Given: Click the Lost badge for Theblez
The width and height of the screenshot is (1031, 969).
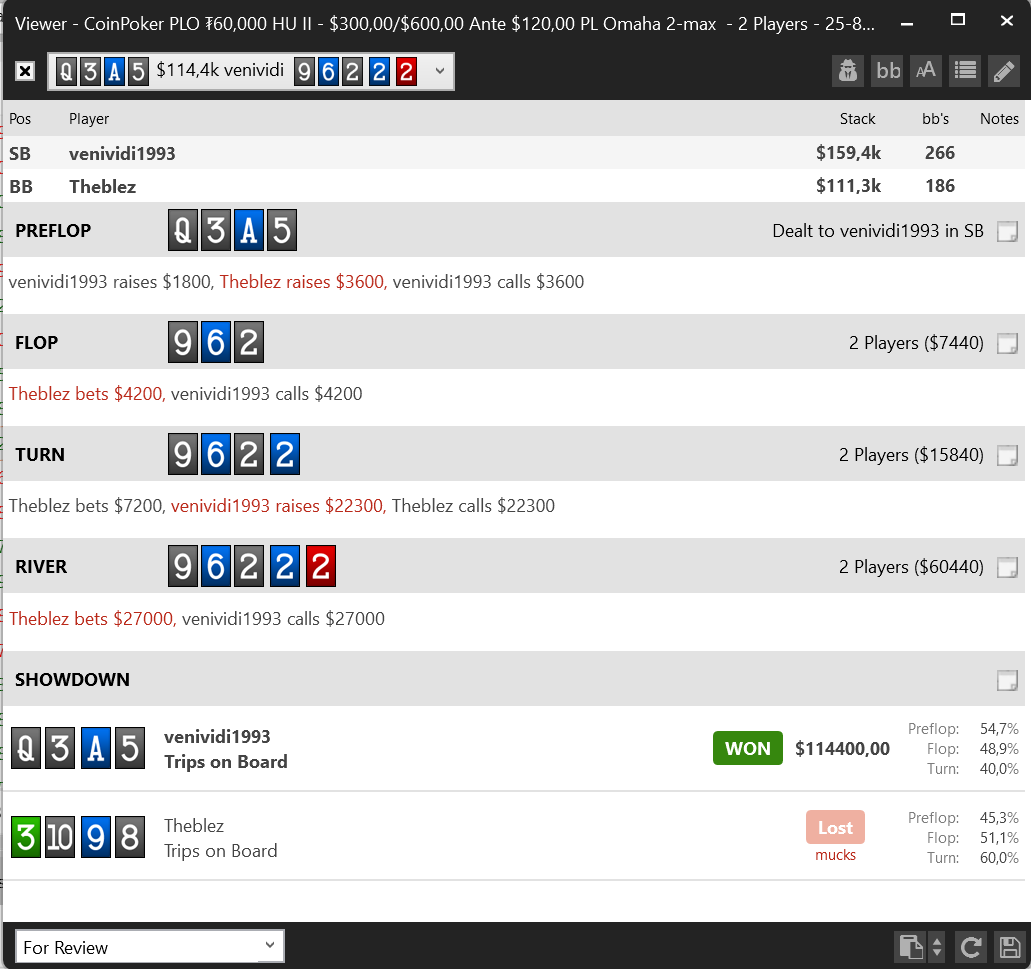Looking at the screenshot, I should point(835,827).
